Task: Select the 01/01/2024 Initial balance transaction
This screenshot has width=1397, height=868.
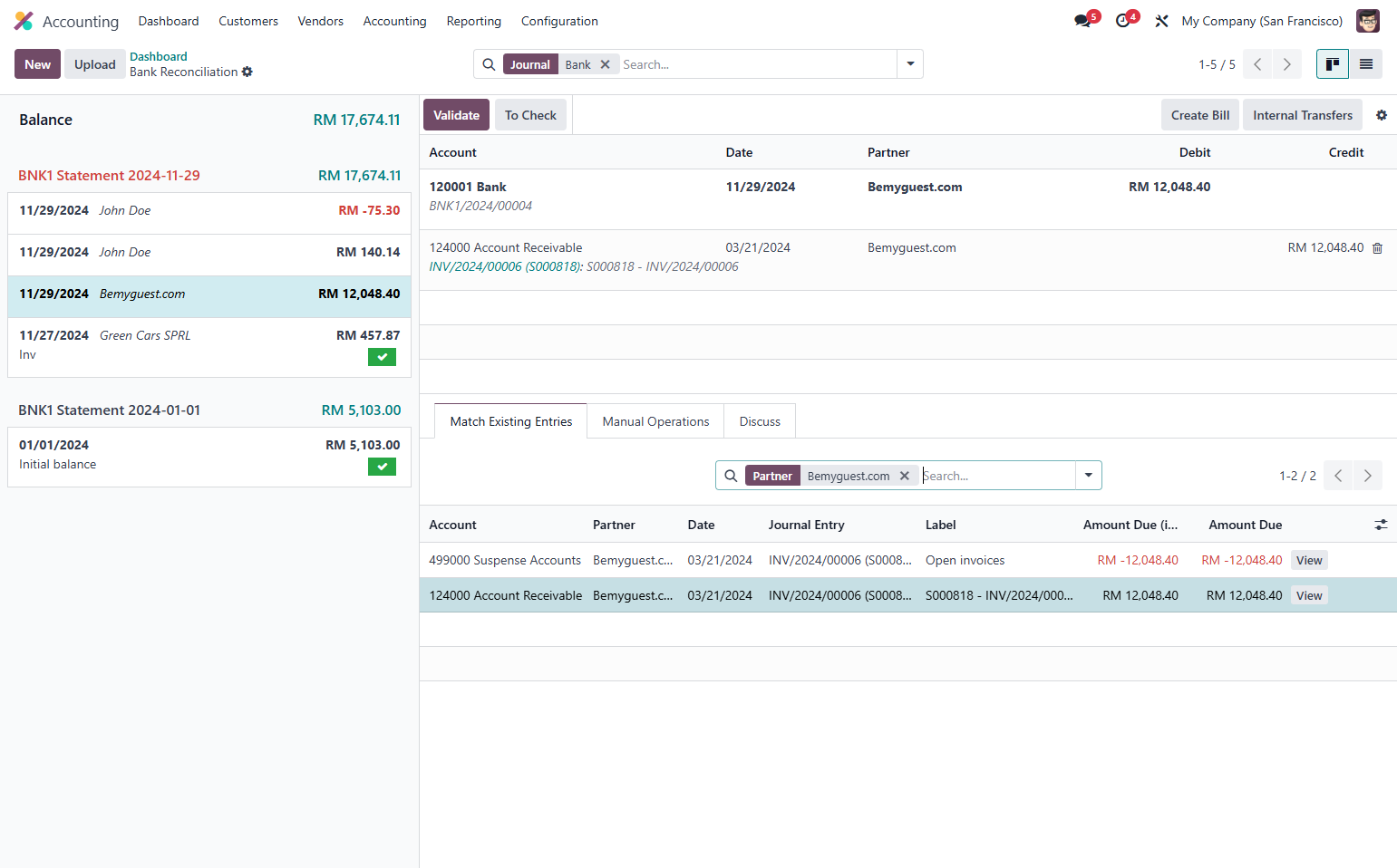Action: [x=209, y=457]
